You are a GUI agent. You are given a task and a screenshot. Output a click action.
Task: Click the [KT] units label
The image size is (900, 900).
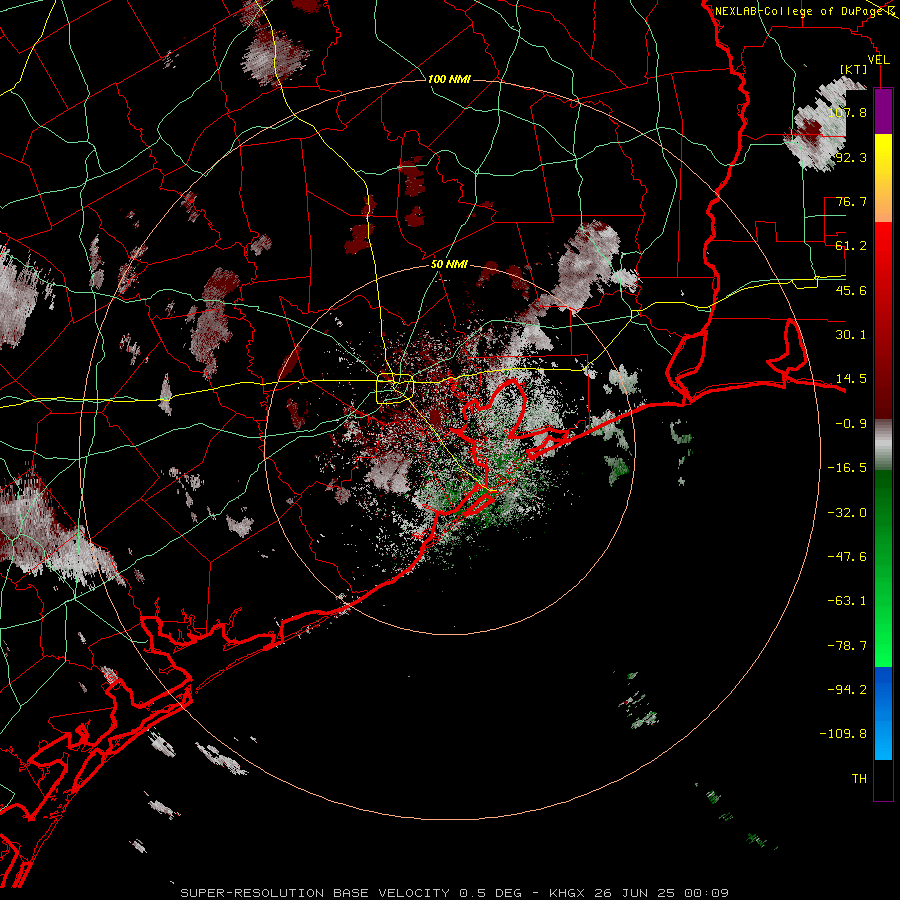tap(854, 69)
